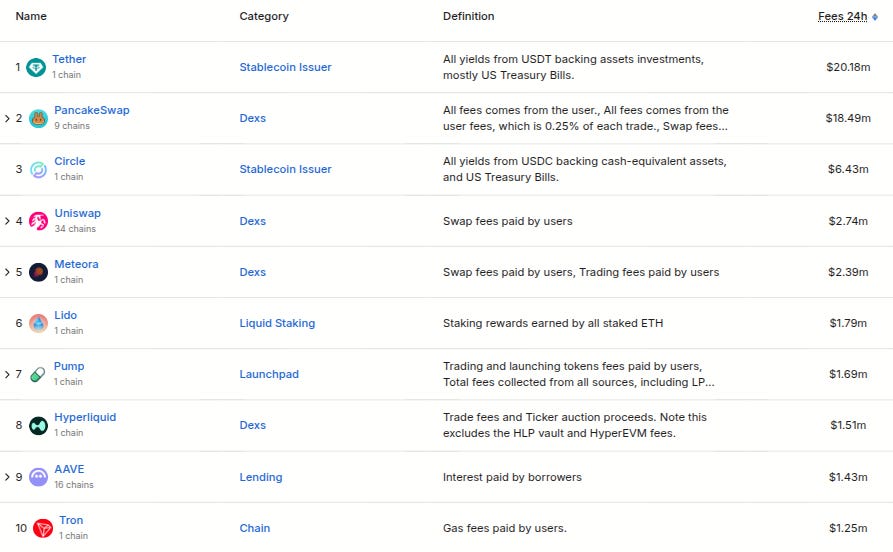
Task: Click the sort arrow icon beside Fees 24h
Action: (875, 17)
